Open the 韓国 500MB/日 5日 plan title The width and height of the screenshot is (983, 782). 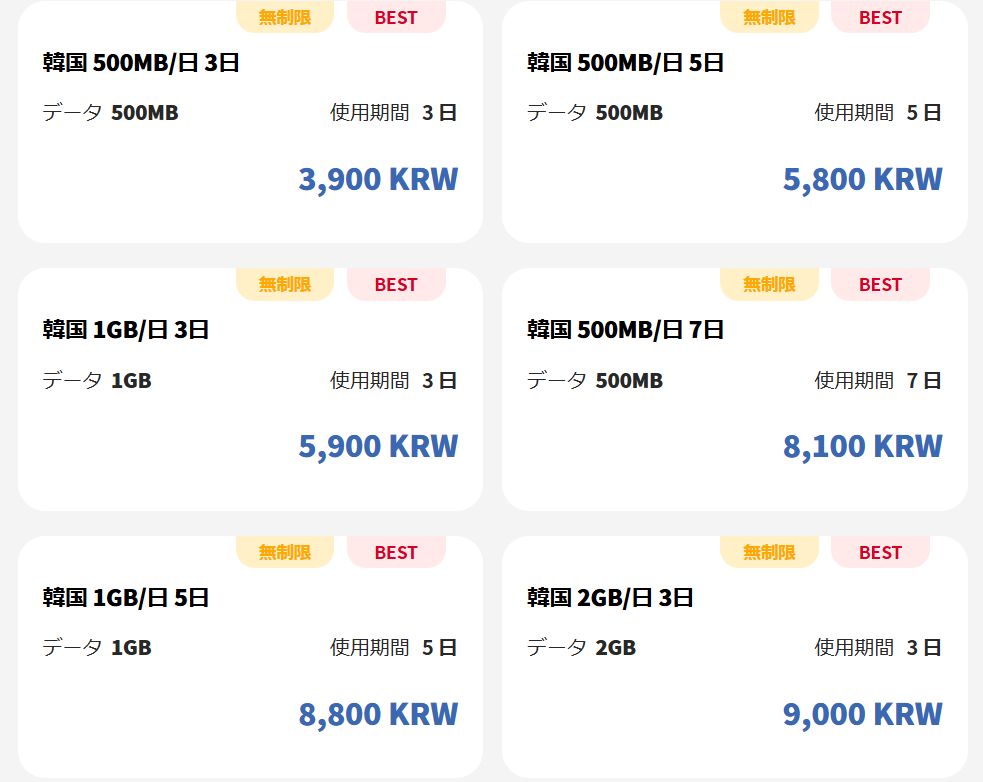[x=625, y=63]
